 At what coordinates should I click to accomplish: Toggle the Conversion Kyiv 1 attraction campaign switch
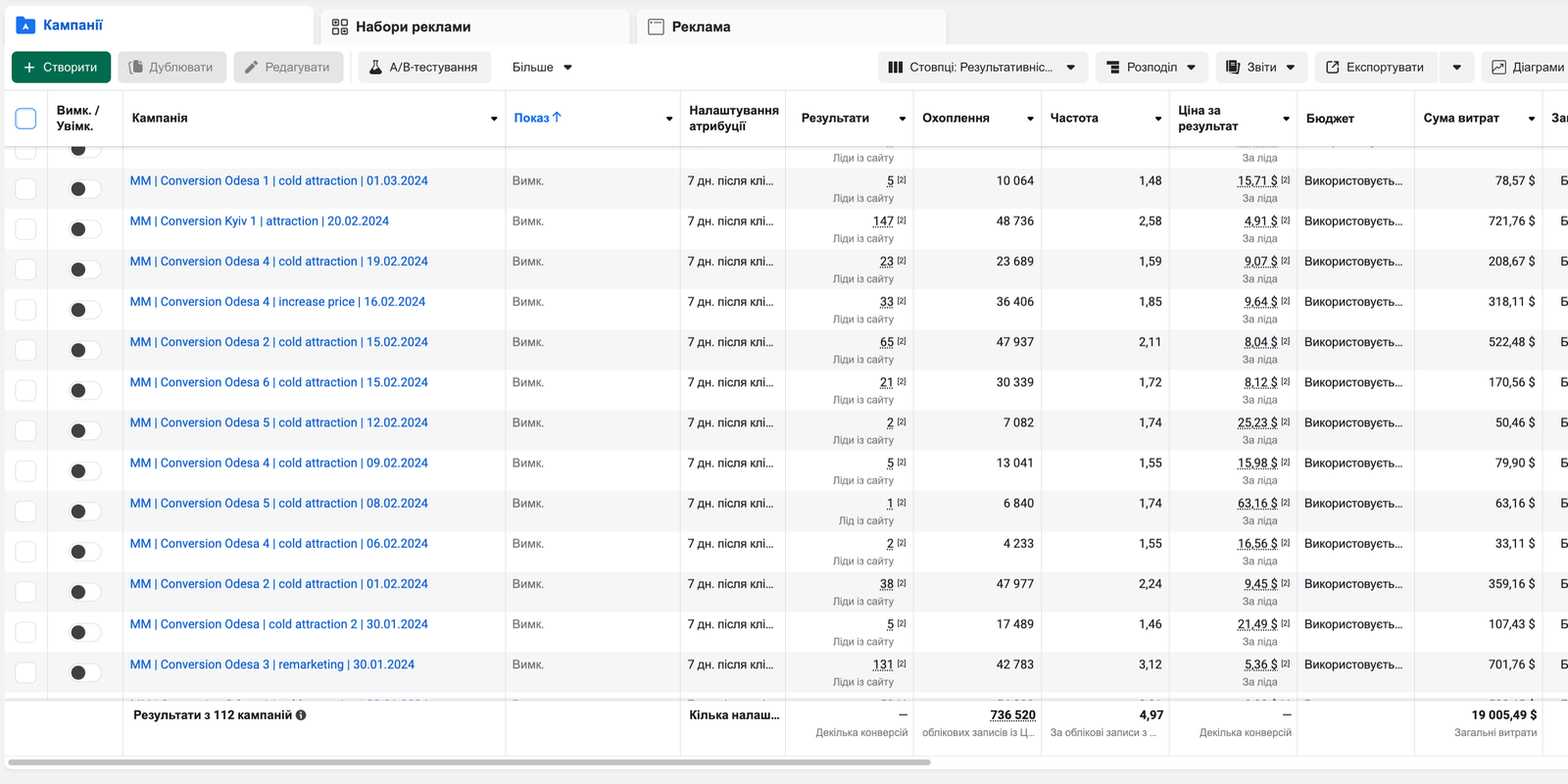click(x=85, y=229)
